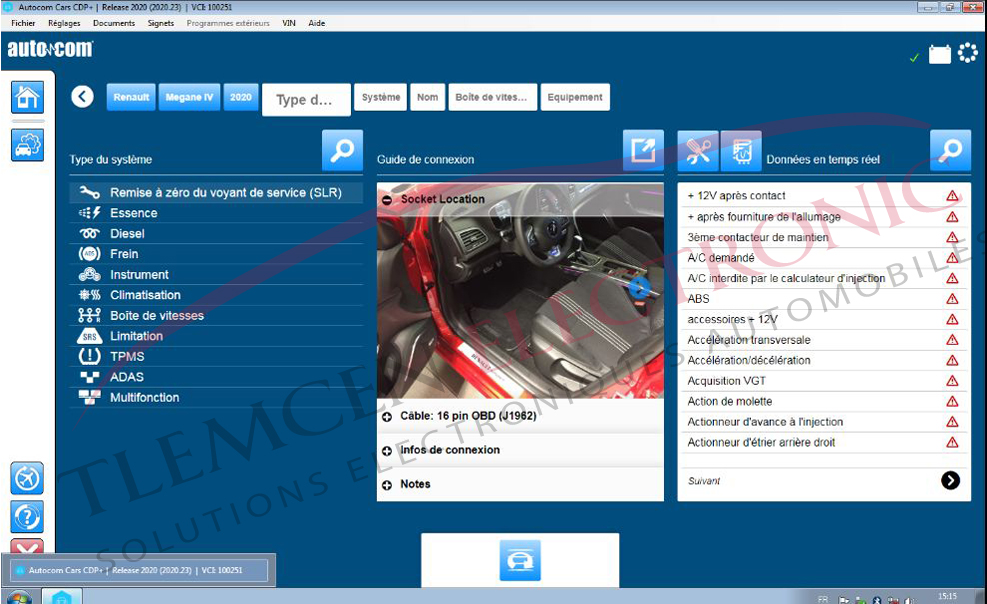The image size is (987, 604).
Task: Click the Autocom taskbar icon
Action: tap(62, 596)
